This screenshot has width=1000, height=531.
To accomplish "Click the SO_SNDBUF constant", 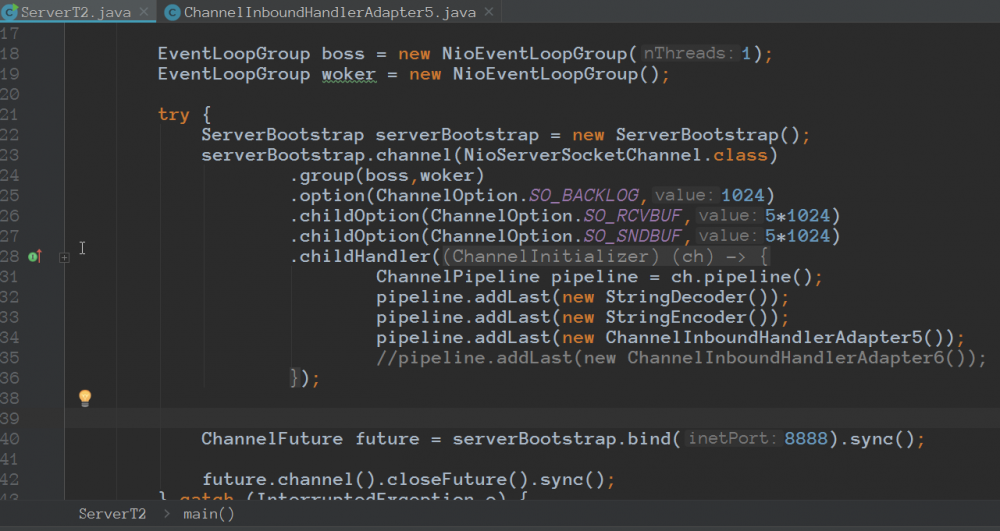I will [x=633, y=236].
